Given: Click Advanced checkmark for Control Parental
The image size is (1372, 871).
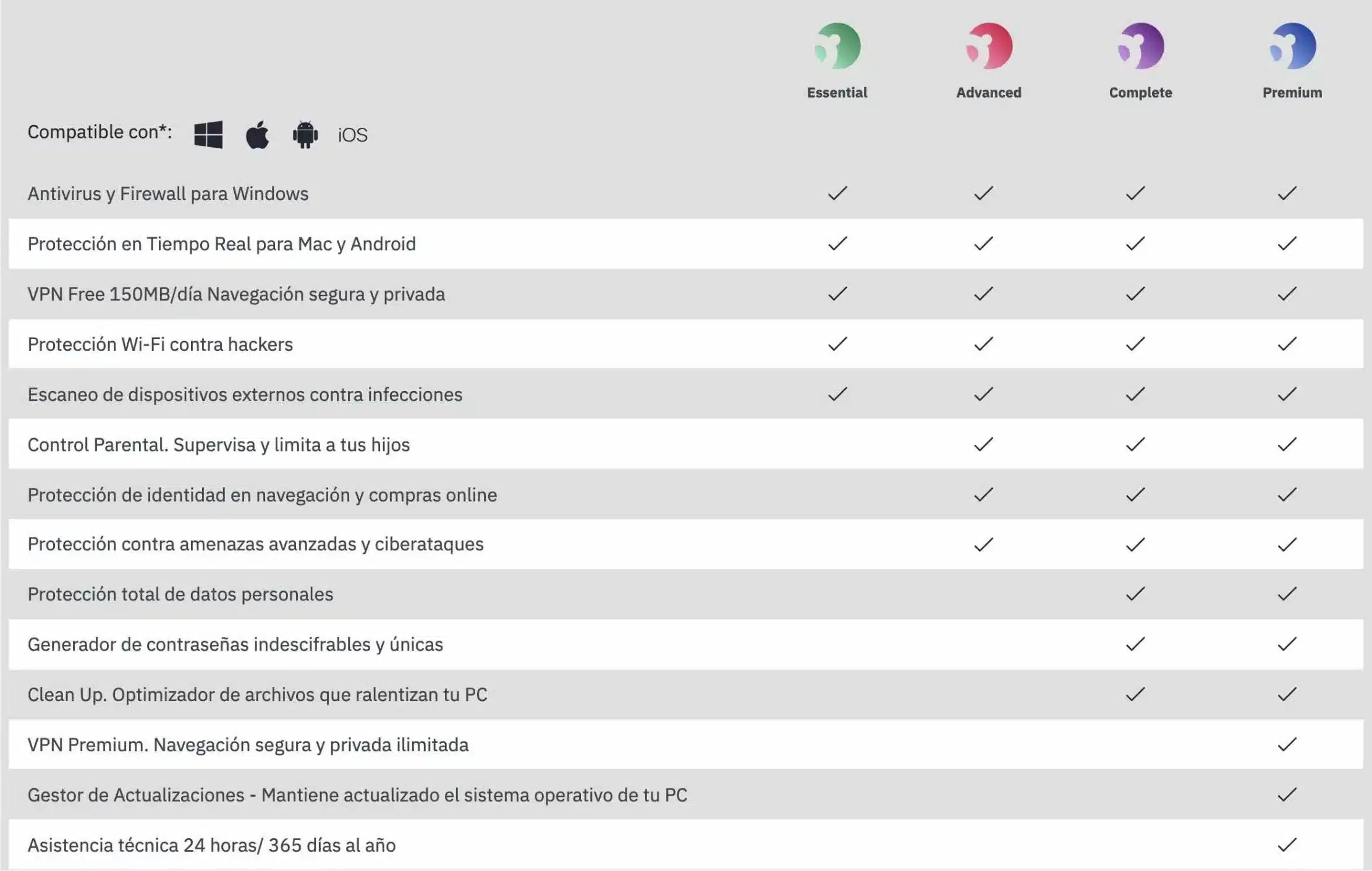Looking at the screenshot, I should pyautogui.click(x=983, y=444).
